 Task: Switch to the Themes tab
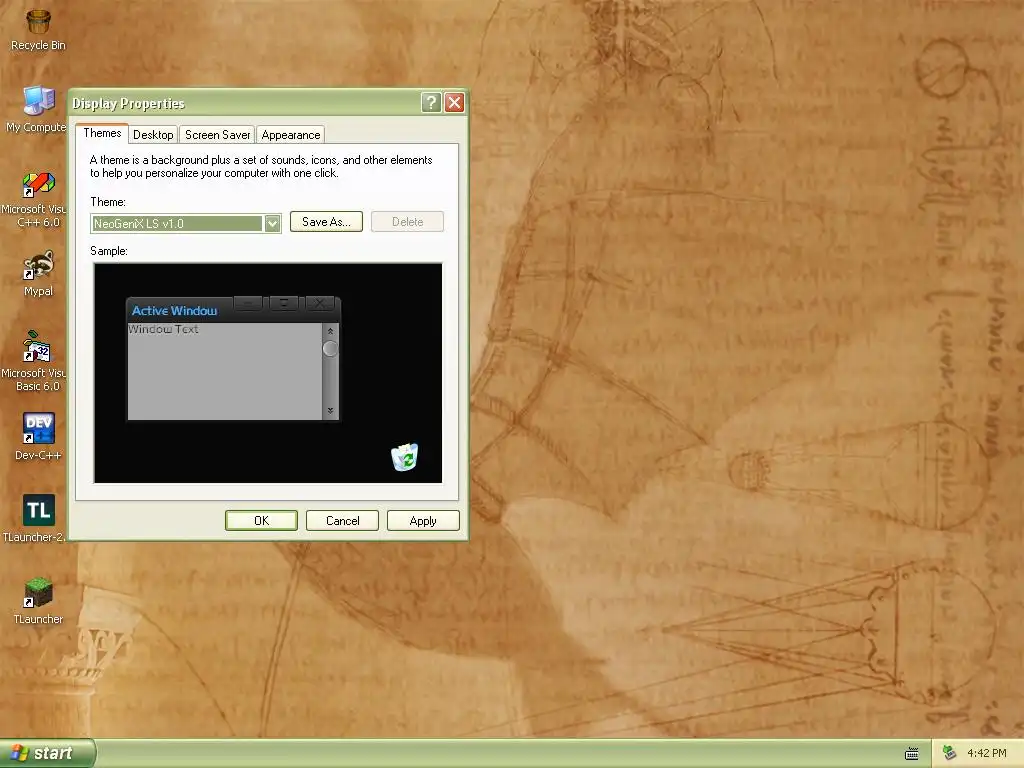102,133
